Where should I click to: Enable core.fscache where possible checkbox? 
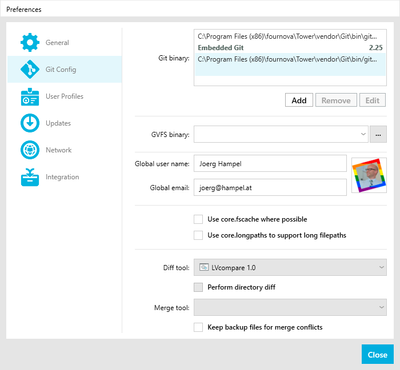198,219
